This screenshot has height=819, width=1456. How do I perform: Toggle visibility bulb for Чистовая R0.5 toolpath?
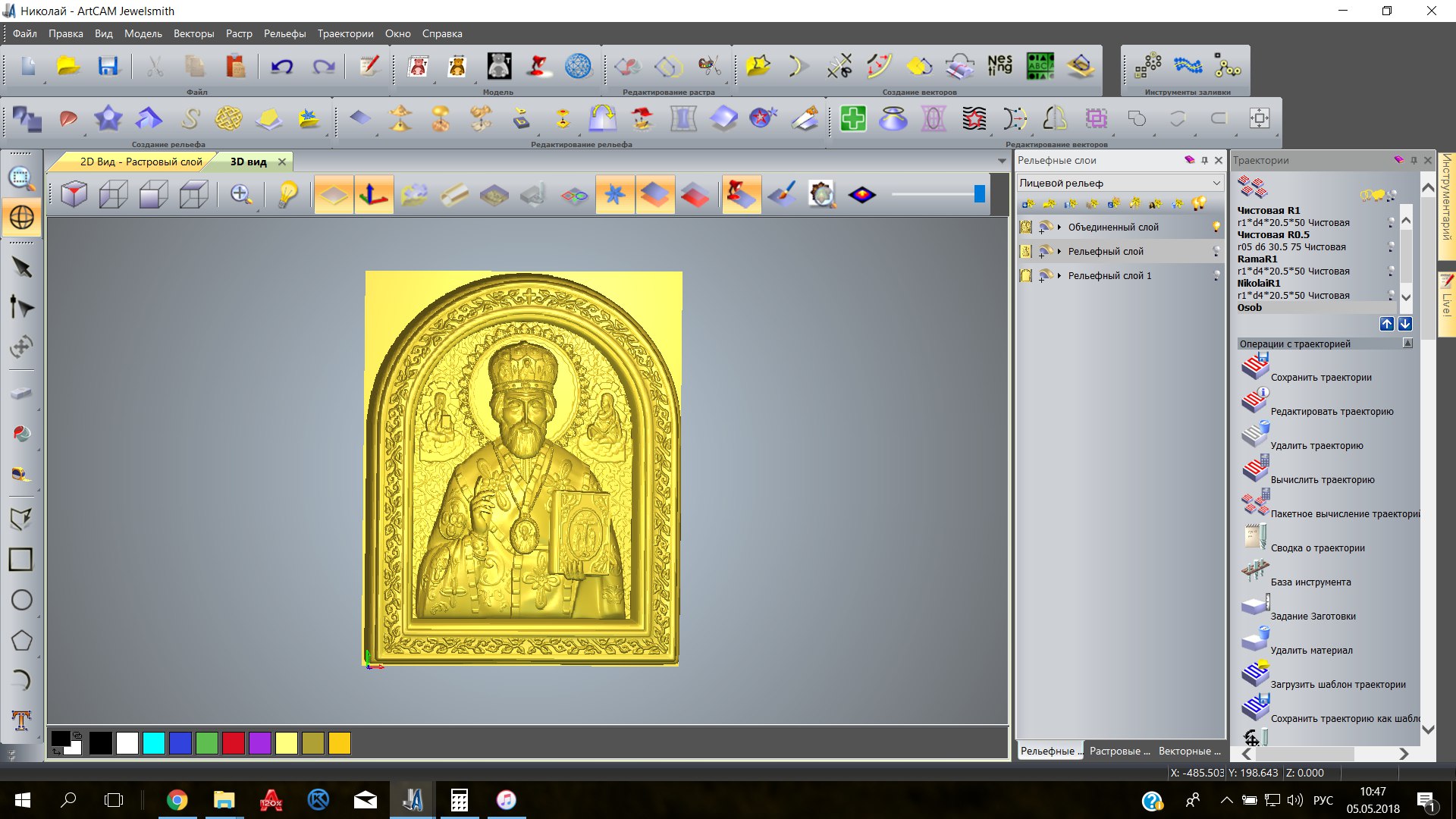[x=1391, y=246]
